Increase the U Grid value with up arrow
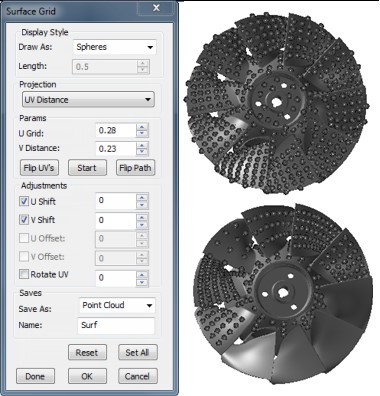Screen dimensions: 380x396 (x=142, y=127)
